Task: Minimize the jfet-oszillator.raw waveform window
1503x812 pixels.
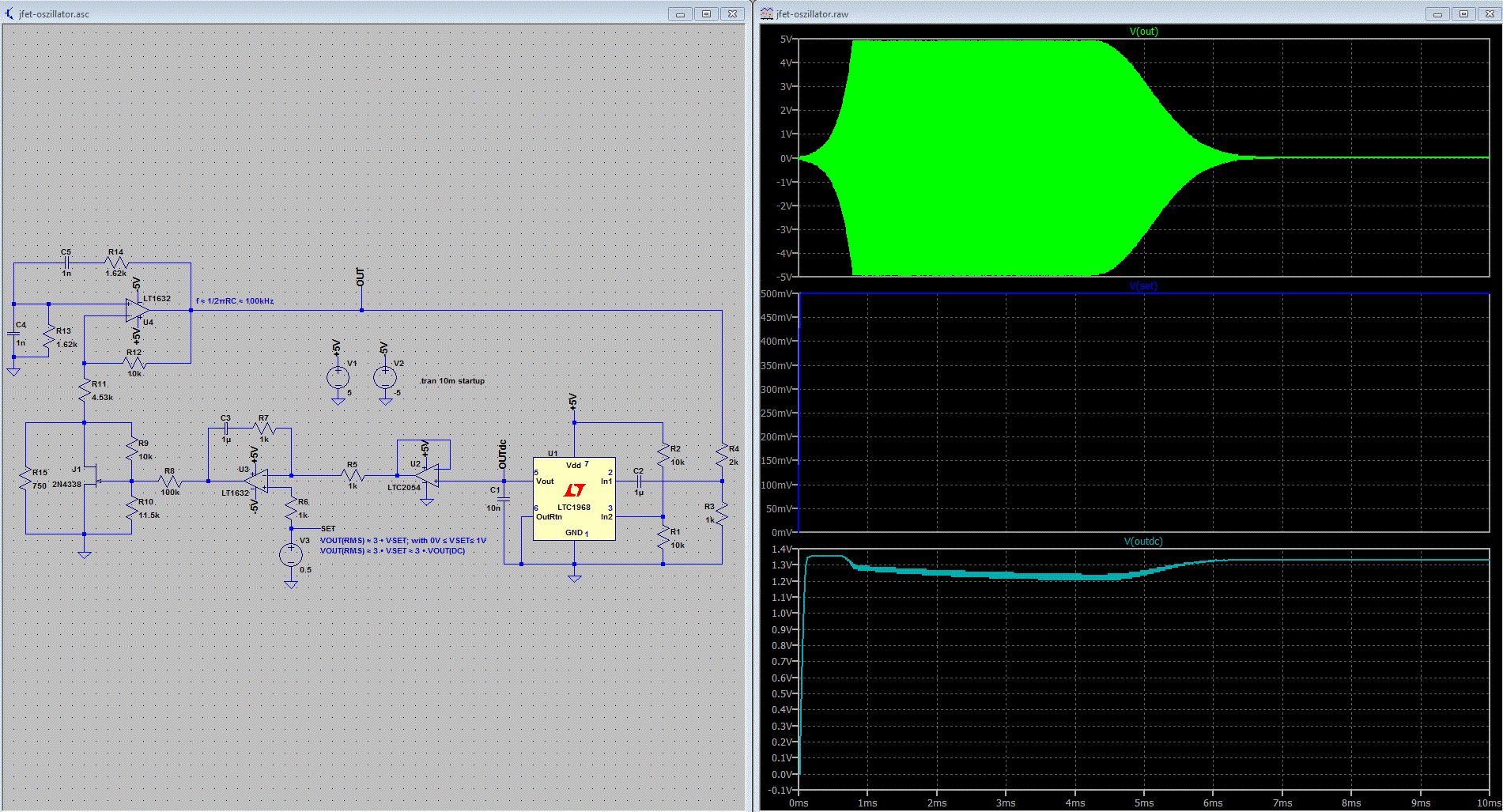Action: (1437, 13)
